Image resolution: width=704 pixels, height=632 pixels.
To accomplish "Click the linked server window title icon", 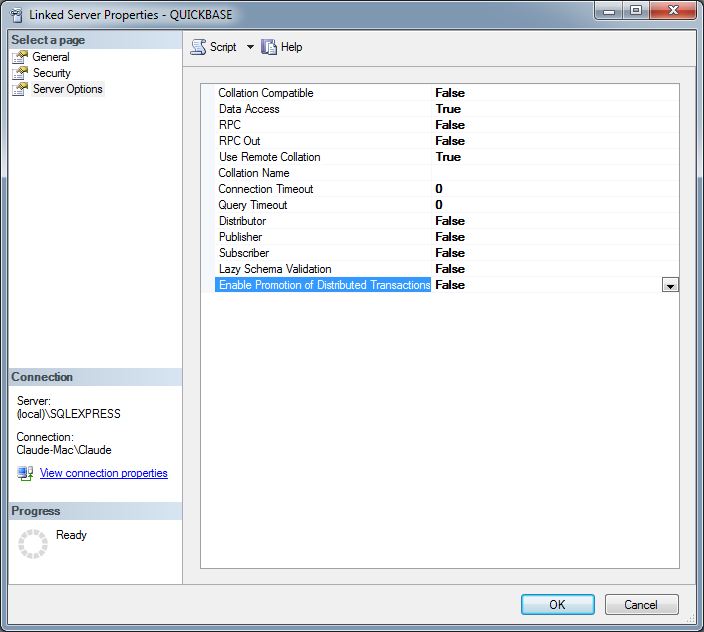I will click(x=17, y=15).
